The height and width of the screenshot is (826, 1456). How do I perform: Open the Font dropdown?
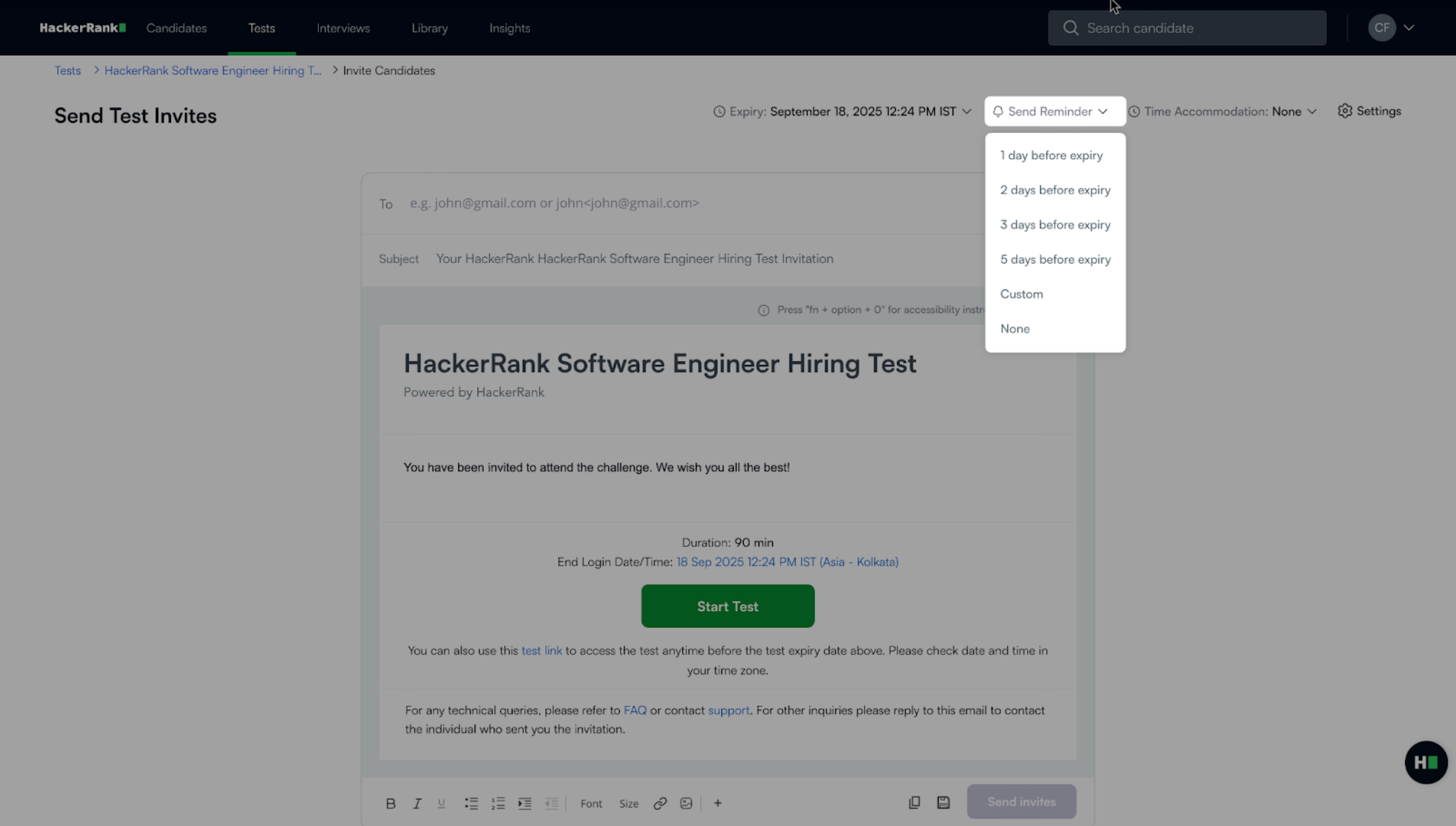click(x=591, y=803)
